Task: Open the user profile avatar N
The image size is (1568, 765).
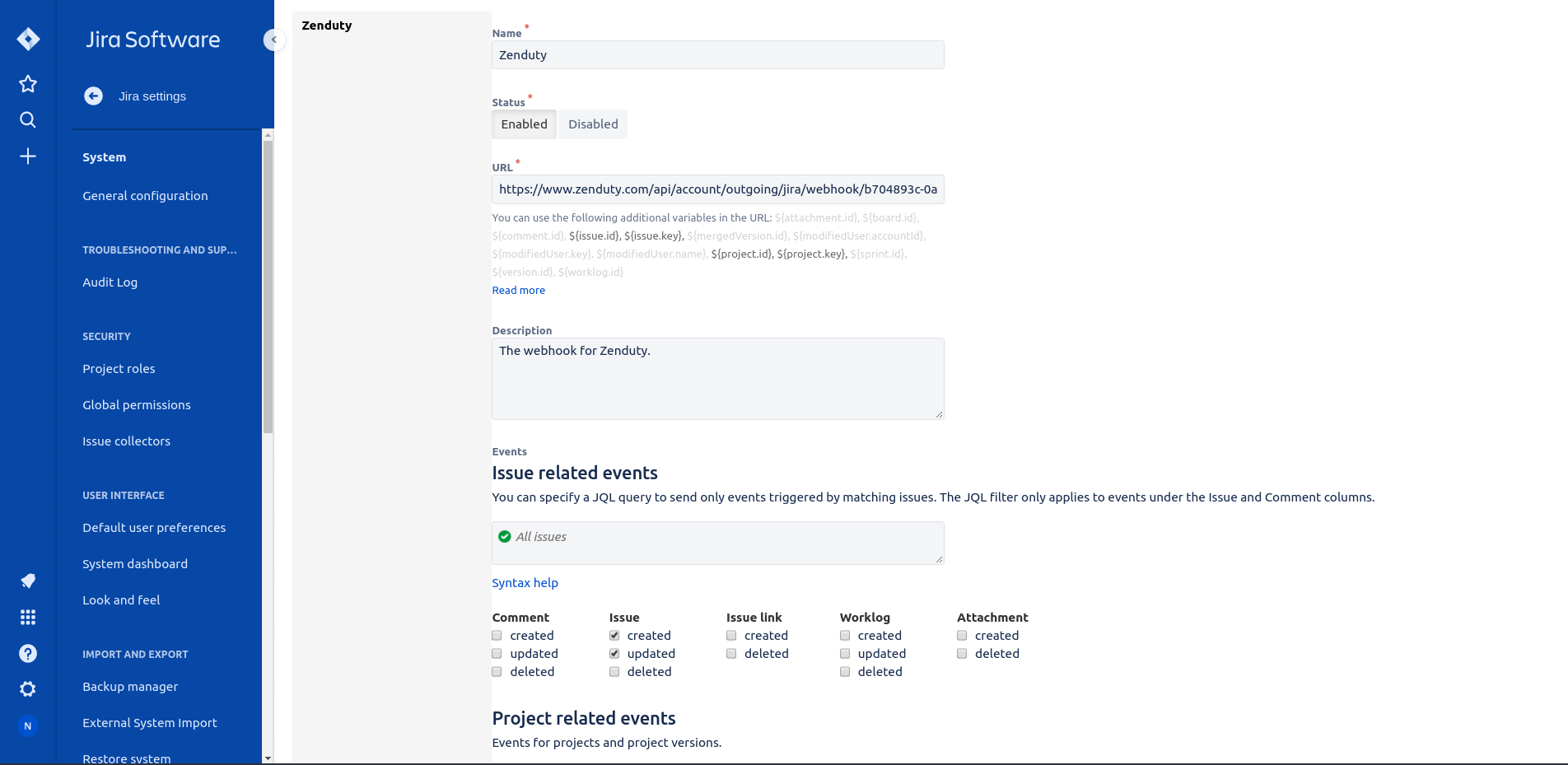Action: (x=28, y=725)
